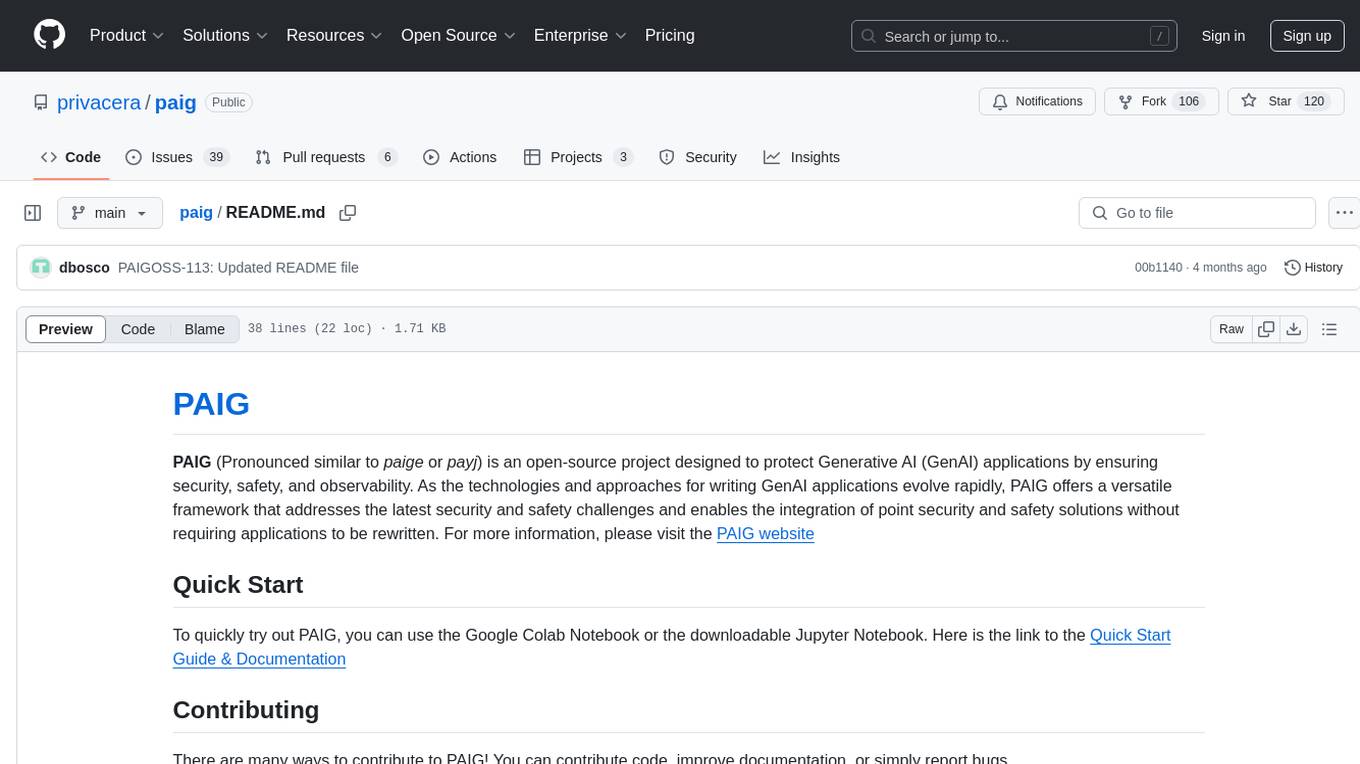This screenshot has width=1360, height=764.
Task: Open the privacera owner link
Action: point(99,102)
